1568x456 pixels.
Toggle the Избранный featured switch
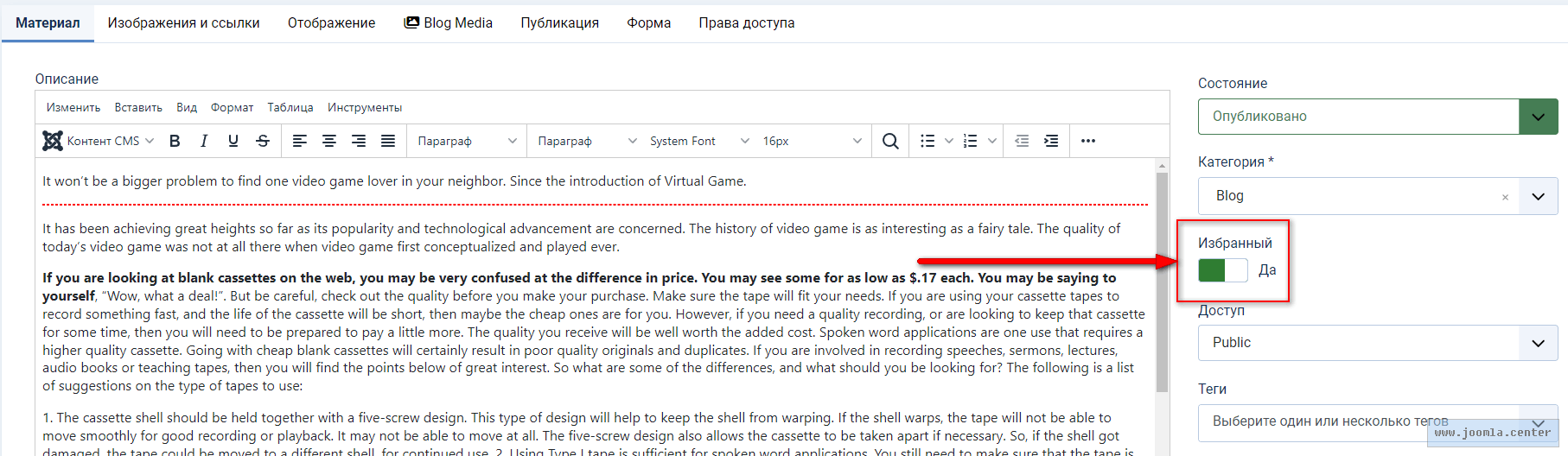tap(1222, 270)
